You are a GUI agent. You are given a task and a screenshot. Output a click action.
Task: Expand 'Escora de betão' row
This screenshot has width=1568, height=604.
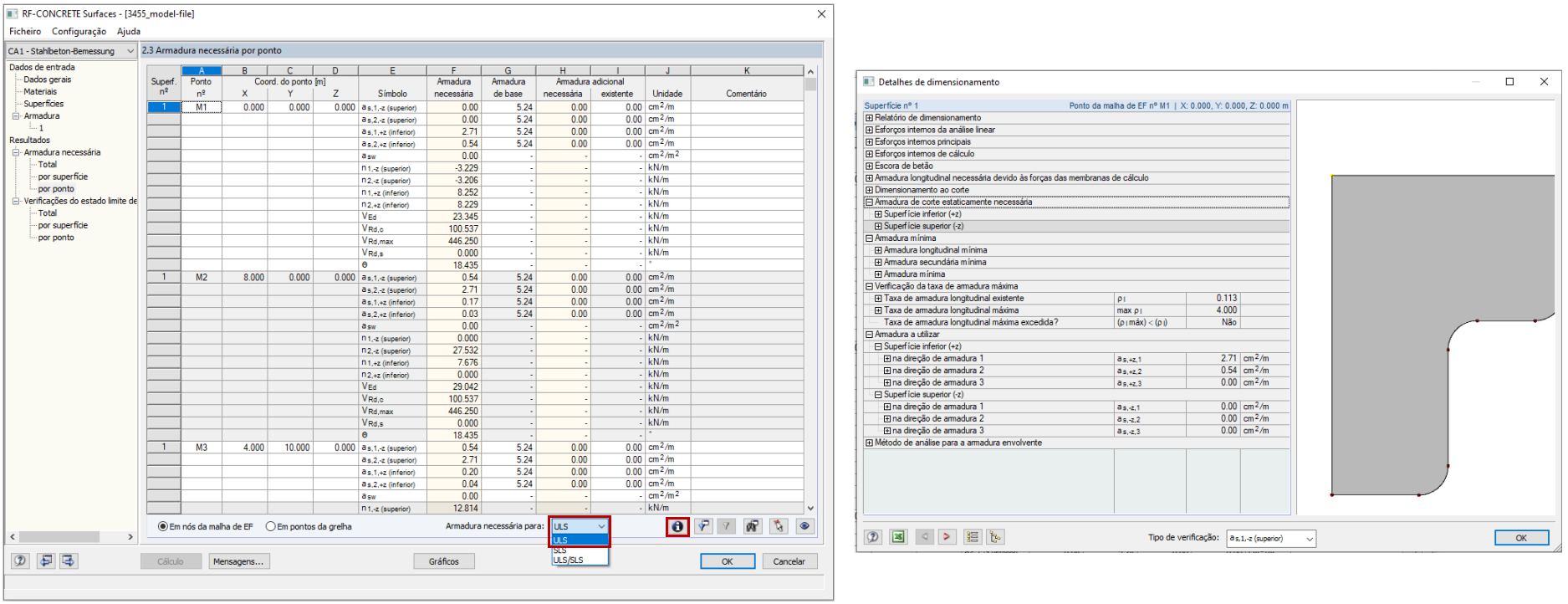869,166
